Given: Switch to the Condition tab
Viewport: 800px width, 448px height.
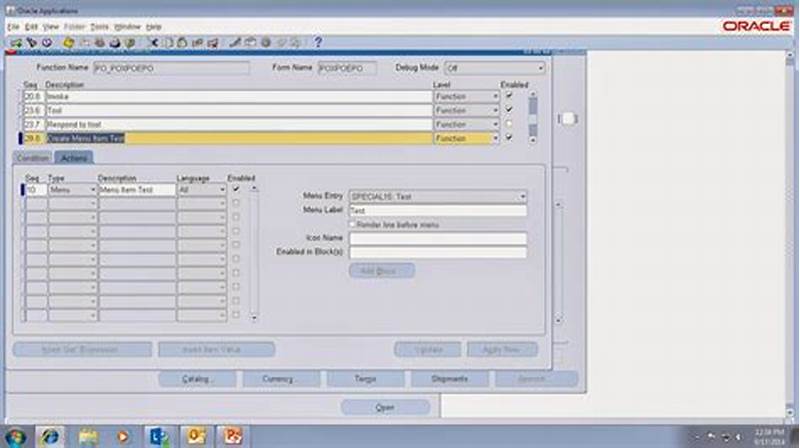Looking at the screenshot, I should coord(33,158).
